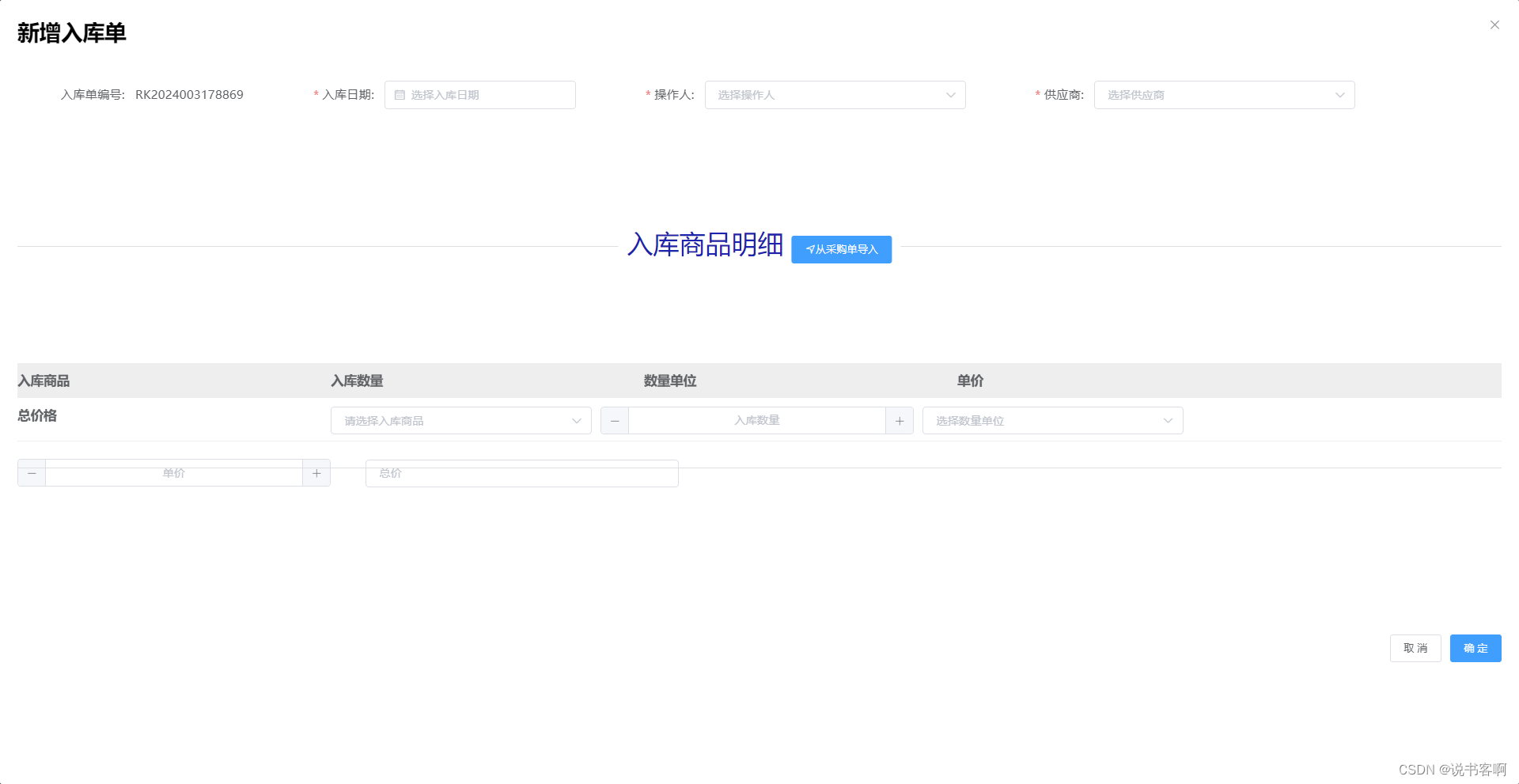Click the 总价格 label
This screenshot has height=784, width=1519.
tap(37, 416)
